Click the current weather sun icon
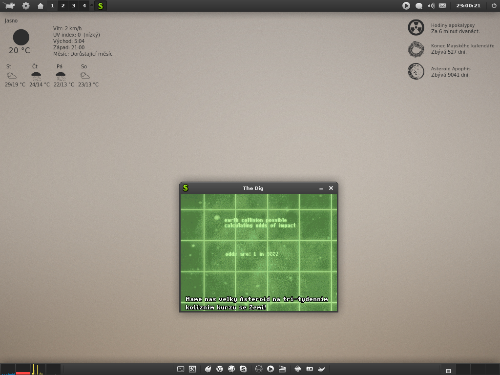 tap(21, 37)
